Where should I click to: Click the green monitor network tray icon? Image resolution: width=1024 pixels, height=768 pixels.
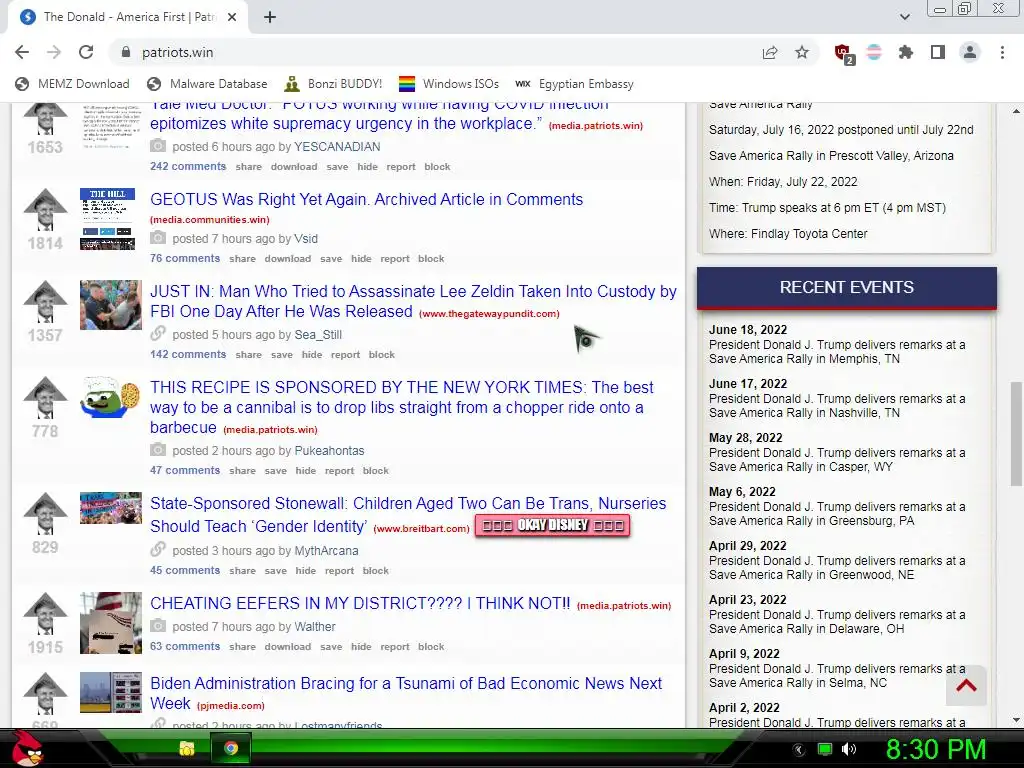[825, 749]
